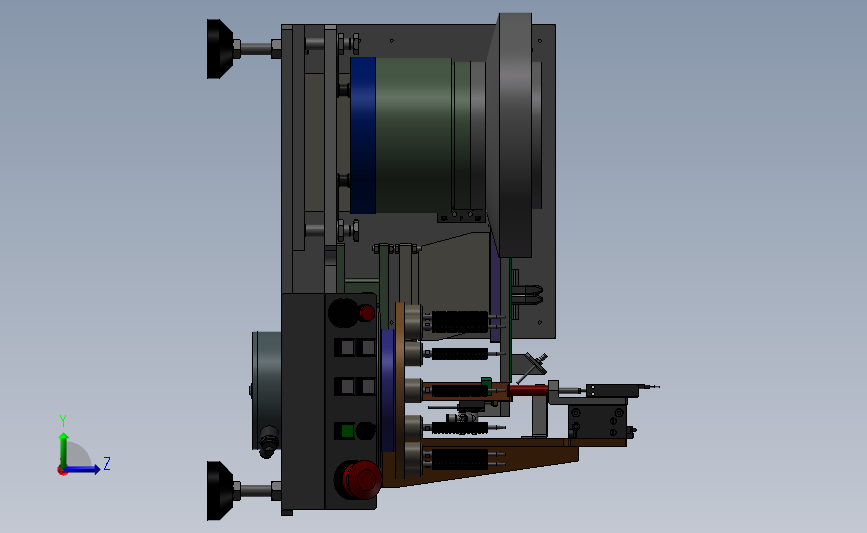
Task: Select the purple vertical plate beside control panel
Action: tap(388, 390)
